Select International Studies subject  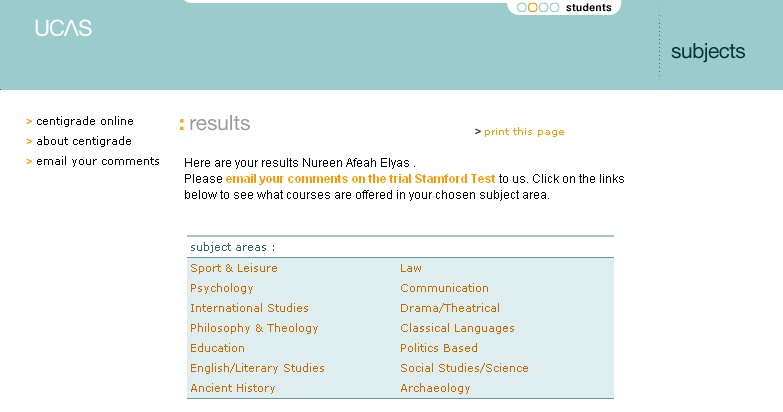249,308
